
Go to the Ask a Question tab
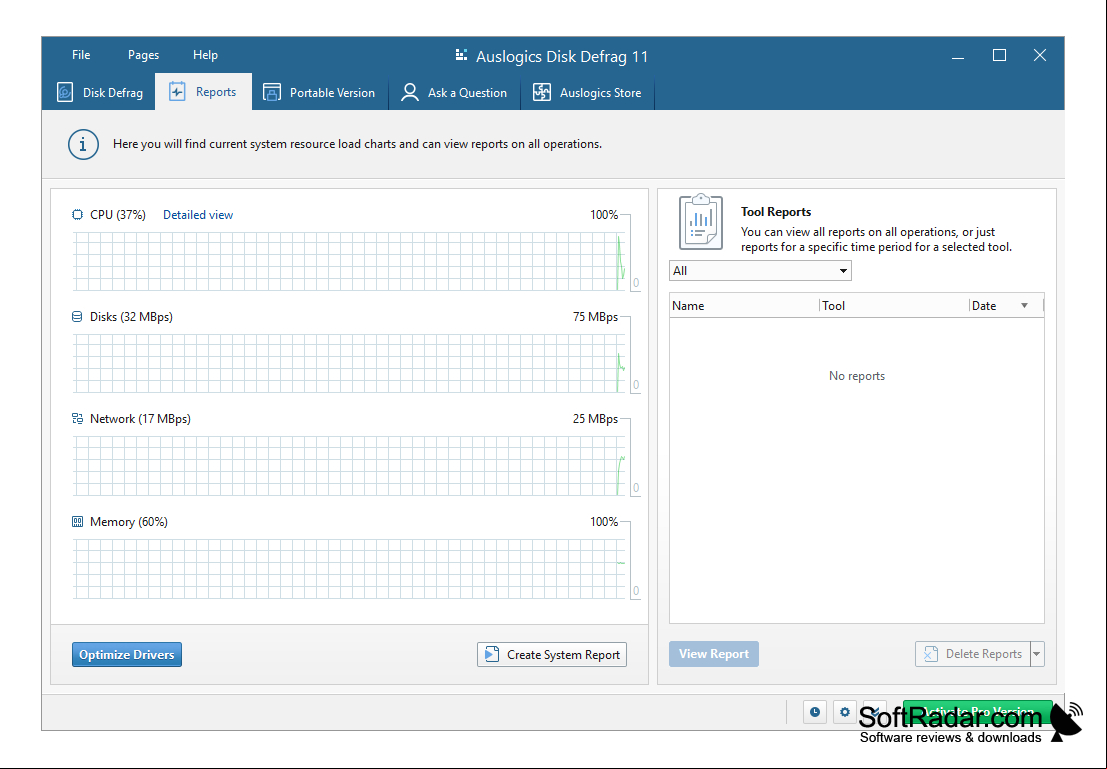[x=454, y=93]
